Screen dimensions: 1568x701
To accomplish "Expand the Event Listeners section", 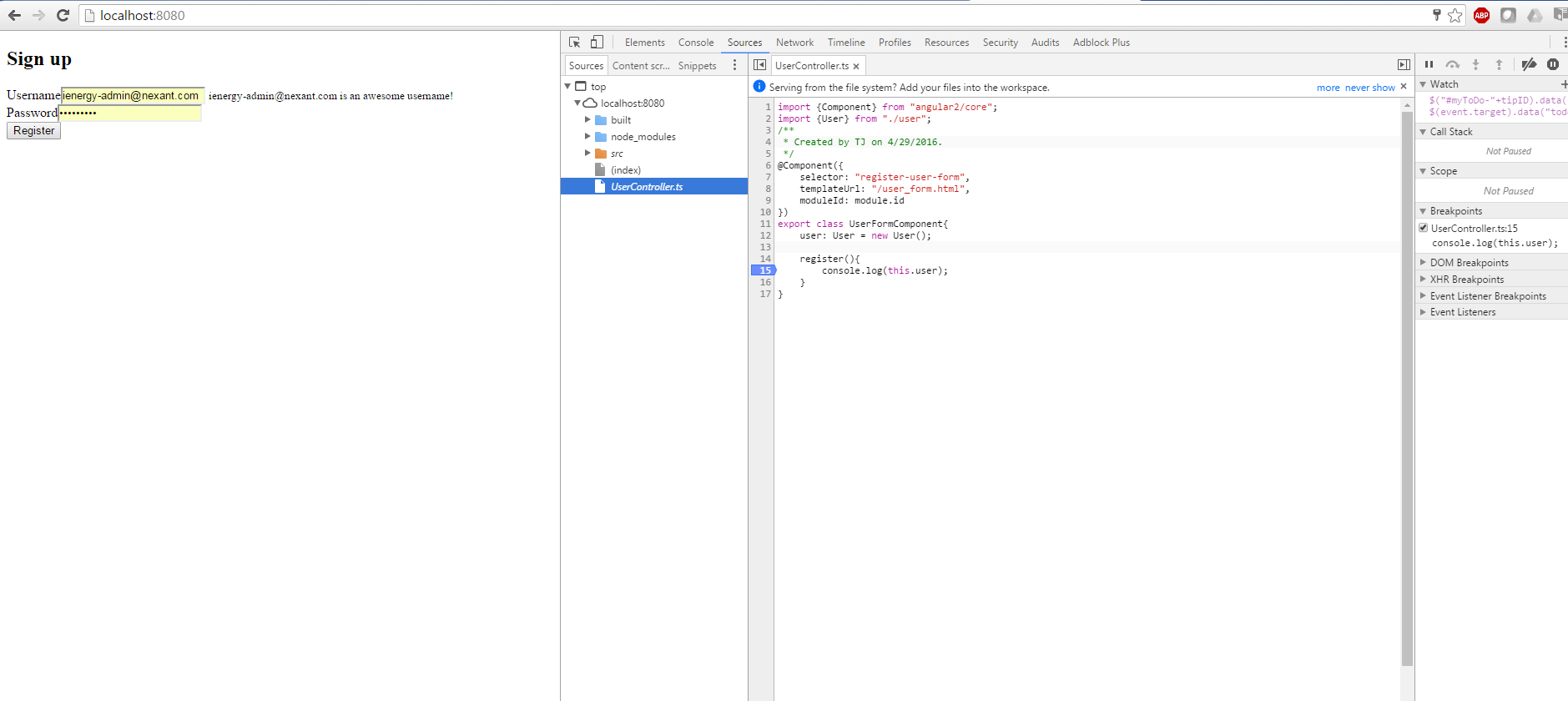I will click(x=1423, y=311).
